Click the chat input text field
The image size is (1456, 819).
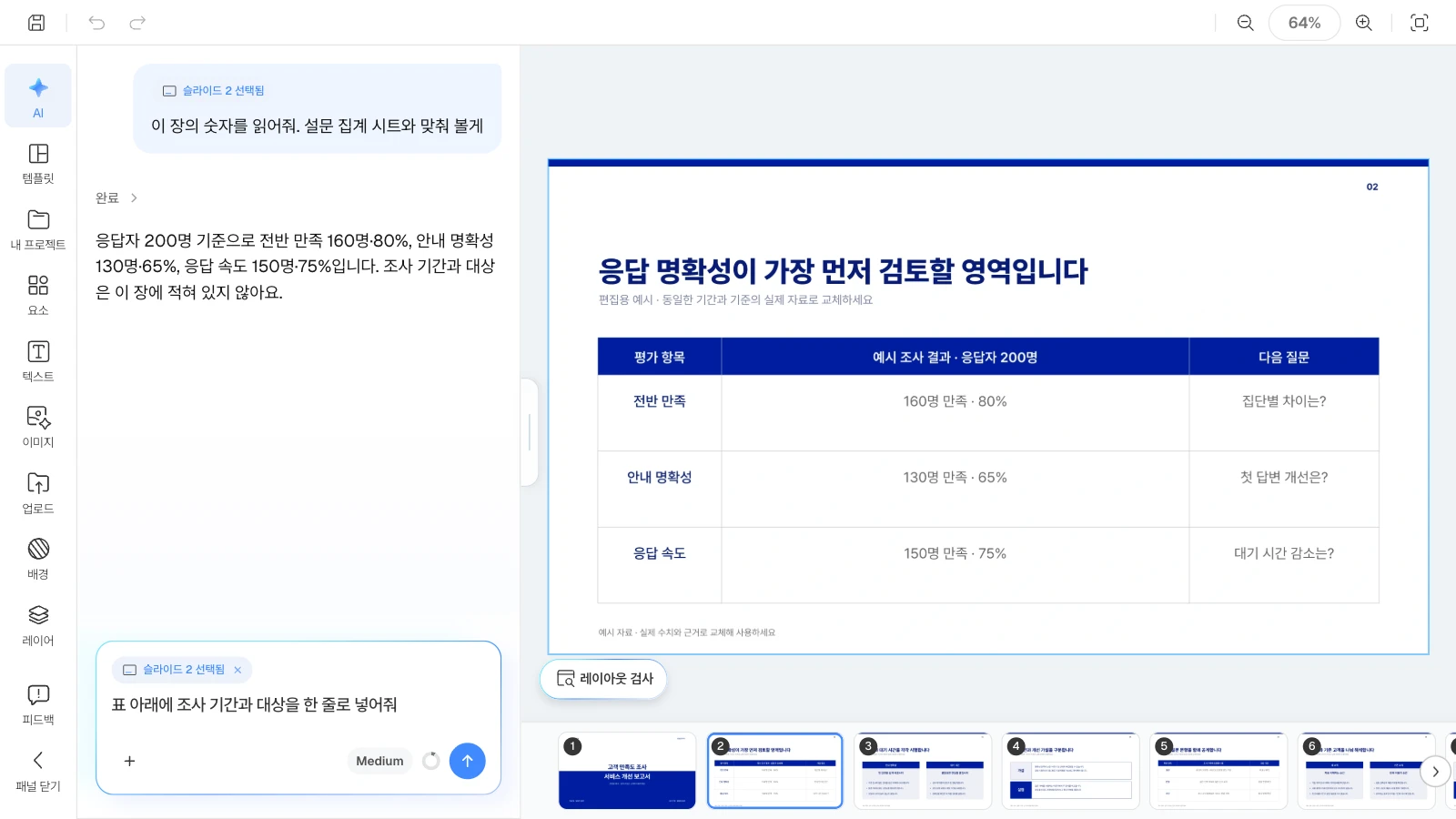(x=298, y=704)
